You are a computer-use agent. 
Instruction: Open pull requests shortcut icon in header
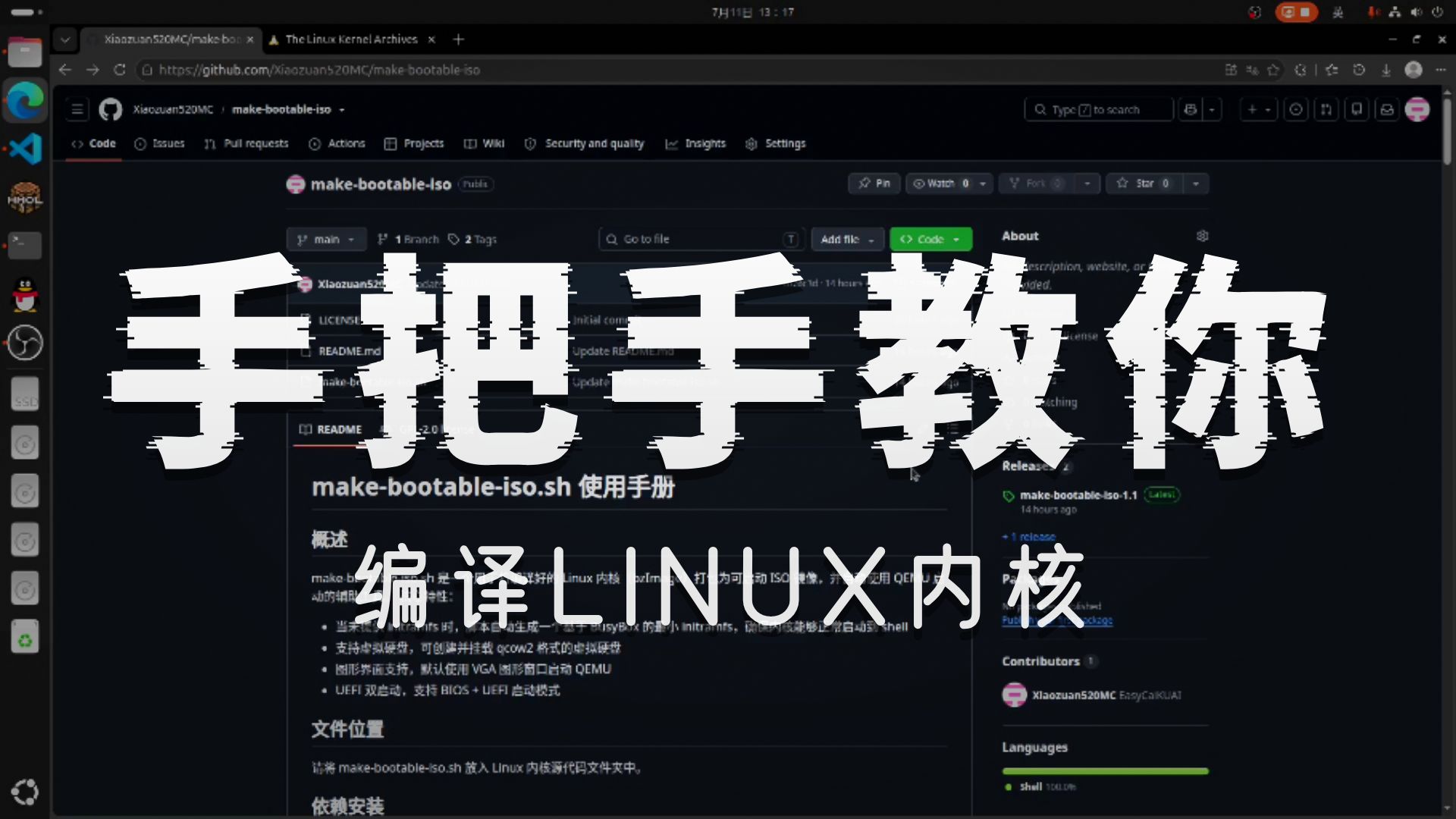pos(1326,110)
